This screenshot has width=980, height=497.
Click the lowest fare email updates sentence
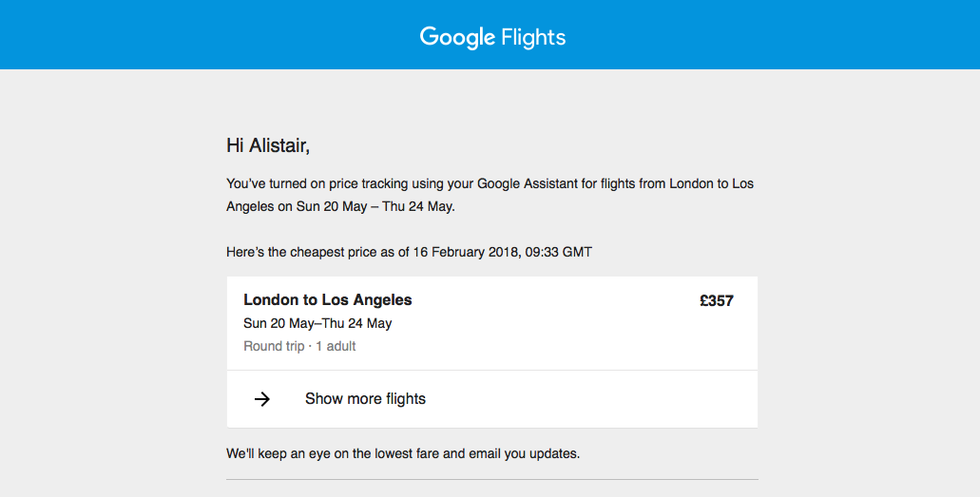pos(403,454)
